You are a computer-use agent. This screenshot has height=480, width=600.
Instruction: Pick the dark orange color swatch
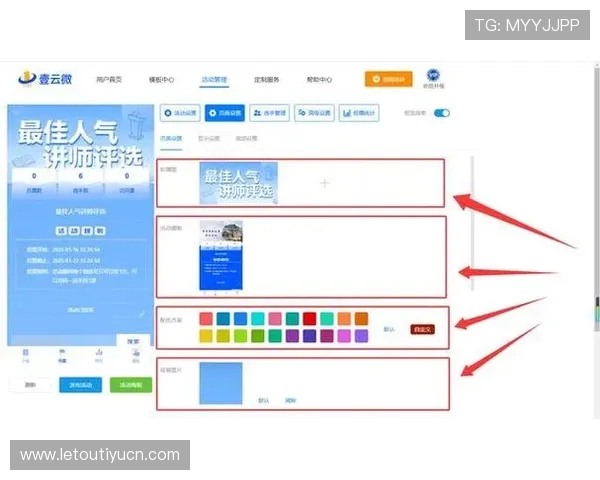(x=361, y=318)
